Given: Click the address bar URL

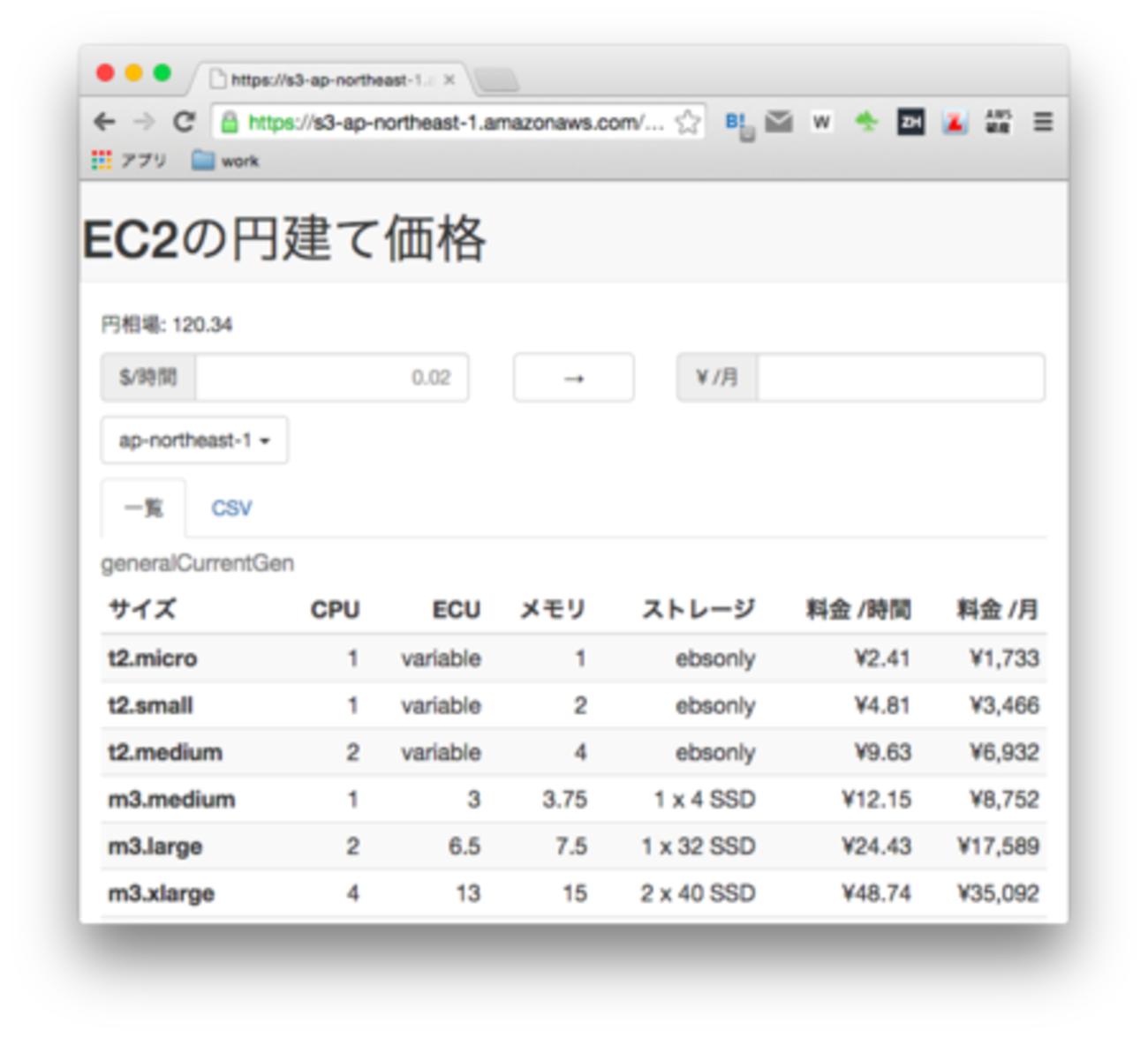Looking at the screenshot, I should pyautogui.click(x=456, y=123).
